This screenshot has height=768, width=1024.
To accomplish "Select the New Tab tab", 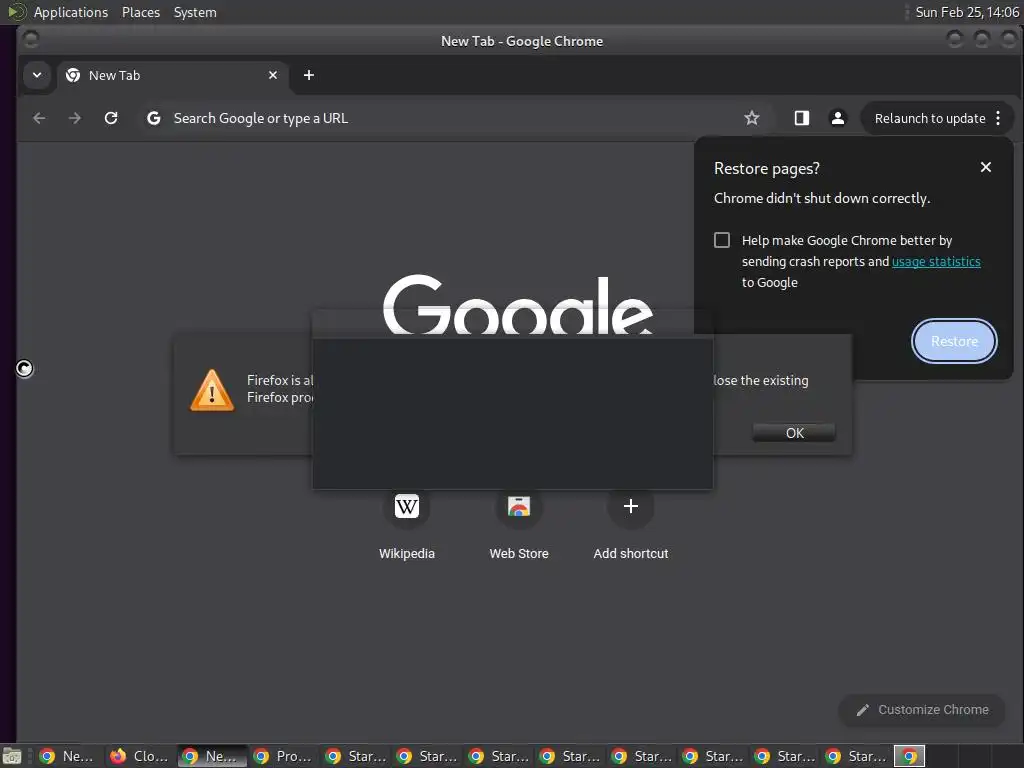I will 171,75.
